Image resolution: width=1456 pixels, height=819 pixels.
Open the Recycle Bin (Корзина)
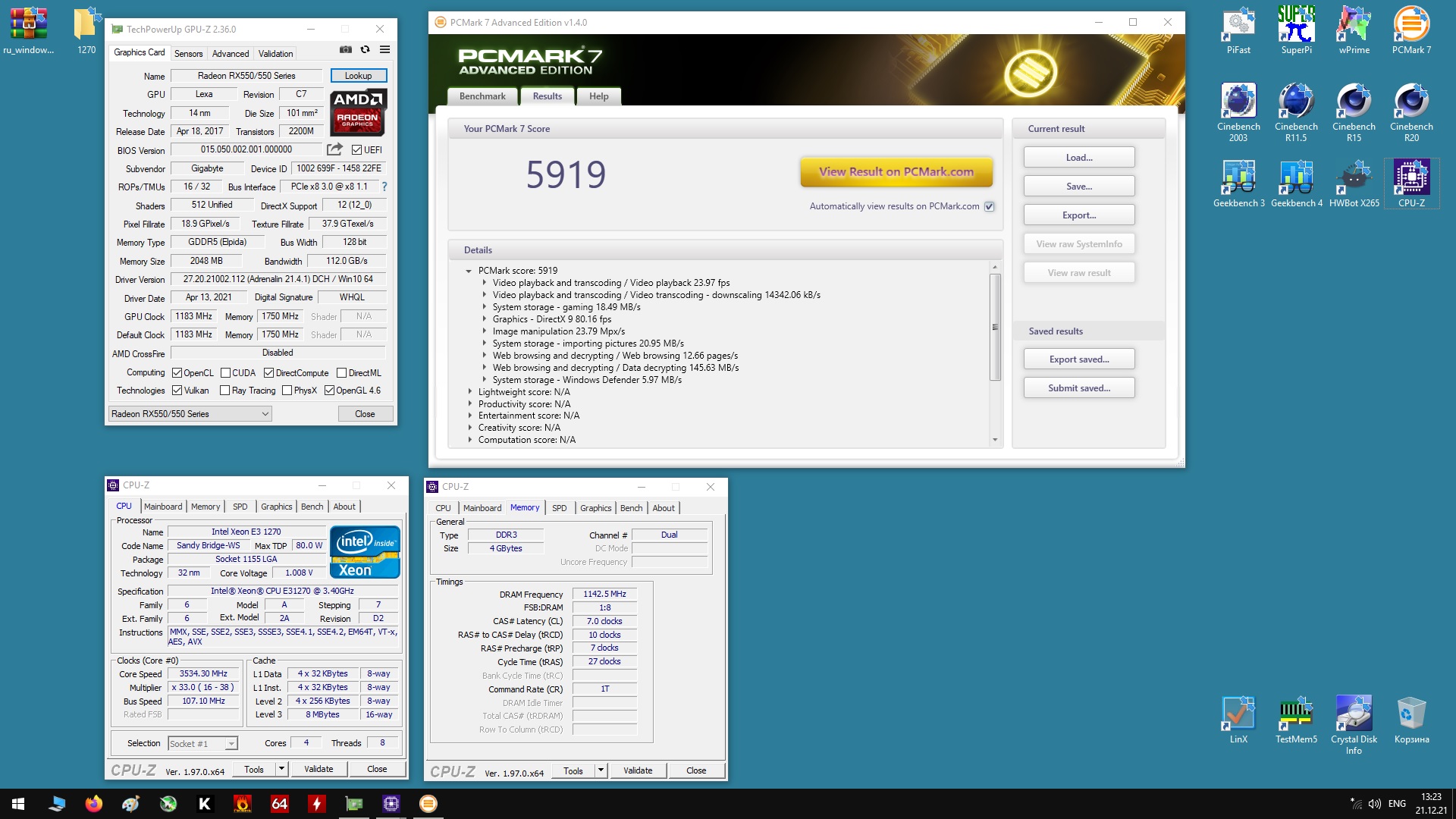(x=1411, y=720)
